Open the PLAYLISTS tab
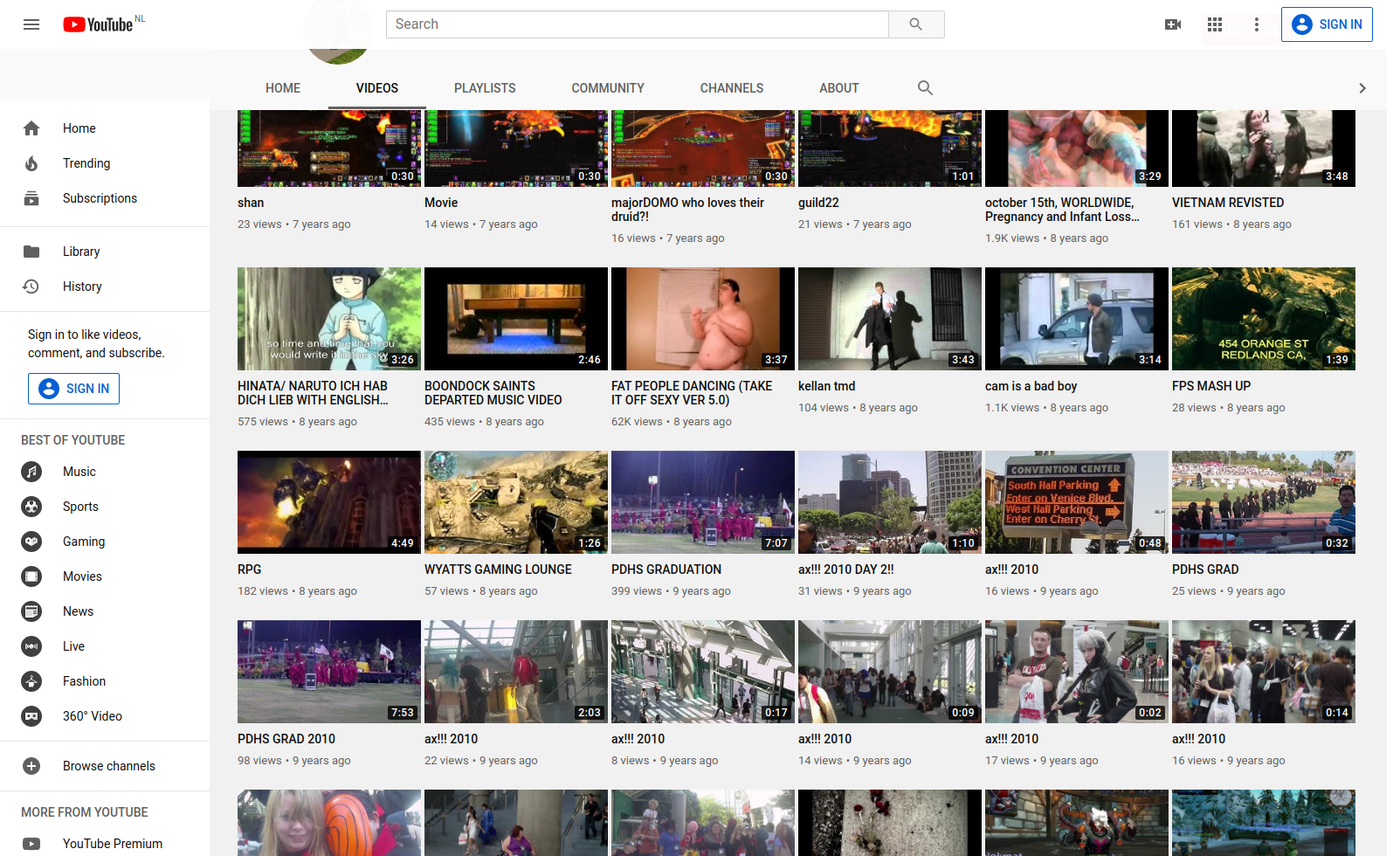The height and width of the screenshot is (856, 1400). (485, 88)
